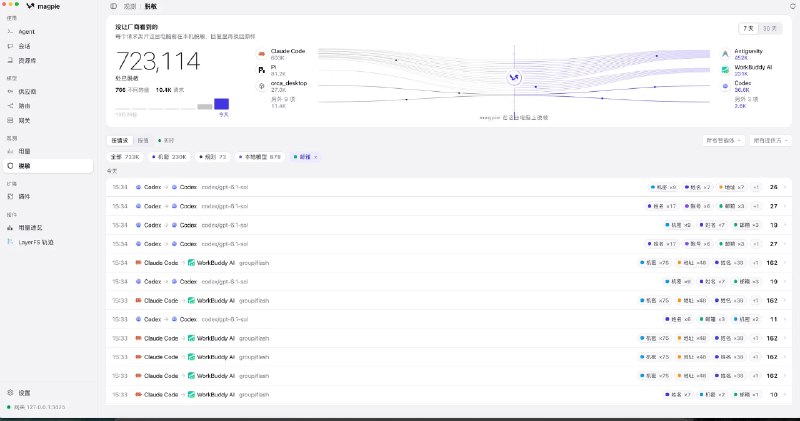Click the 723,114 total figure
This screenshot has width=800, height=421.
click(x=158, y=61)
